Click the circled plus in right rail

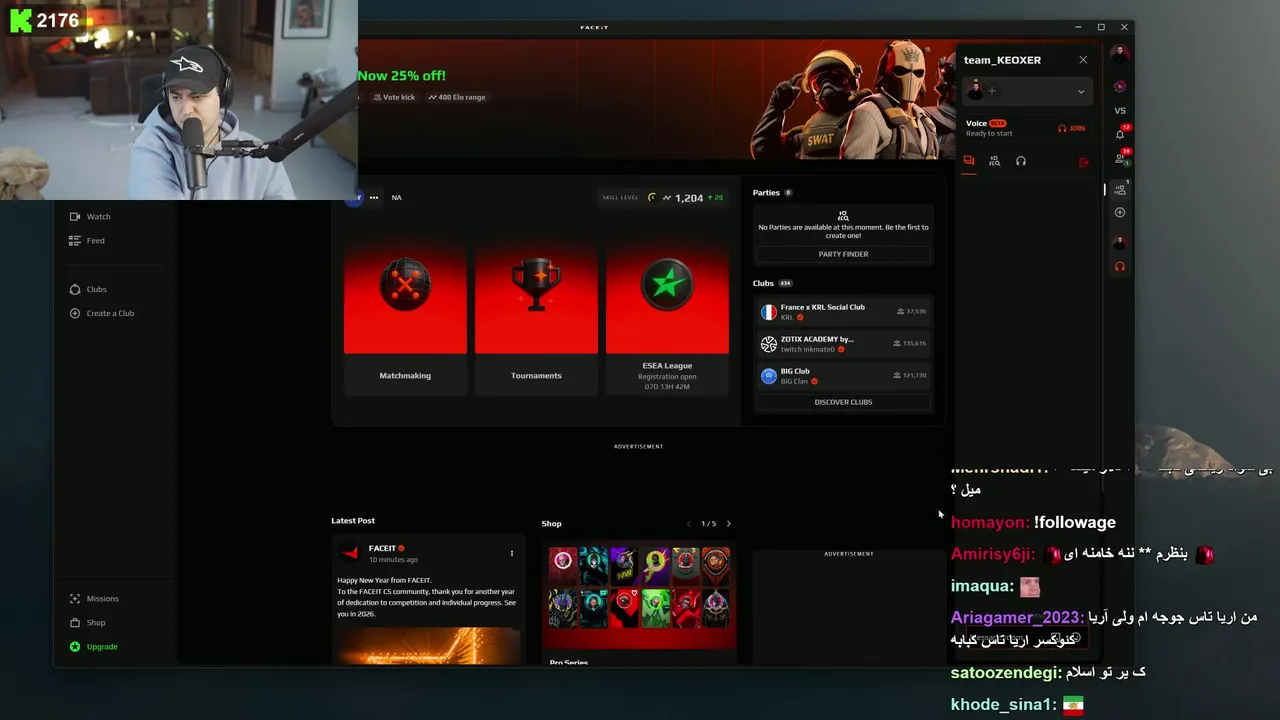pos(1120,212)
